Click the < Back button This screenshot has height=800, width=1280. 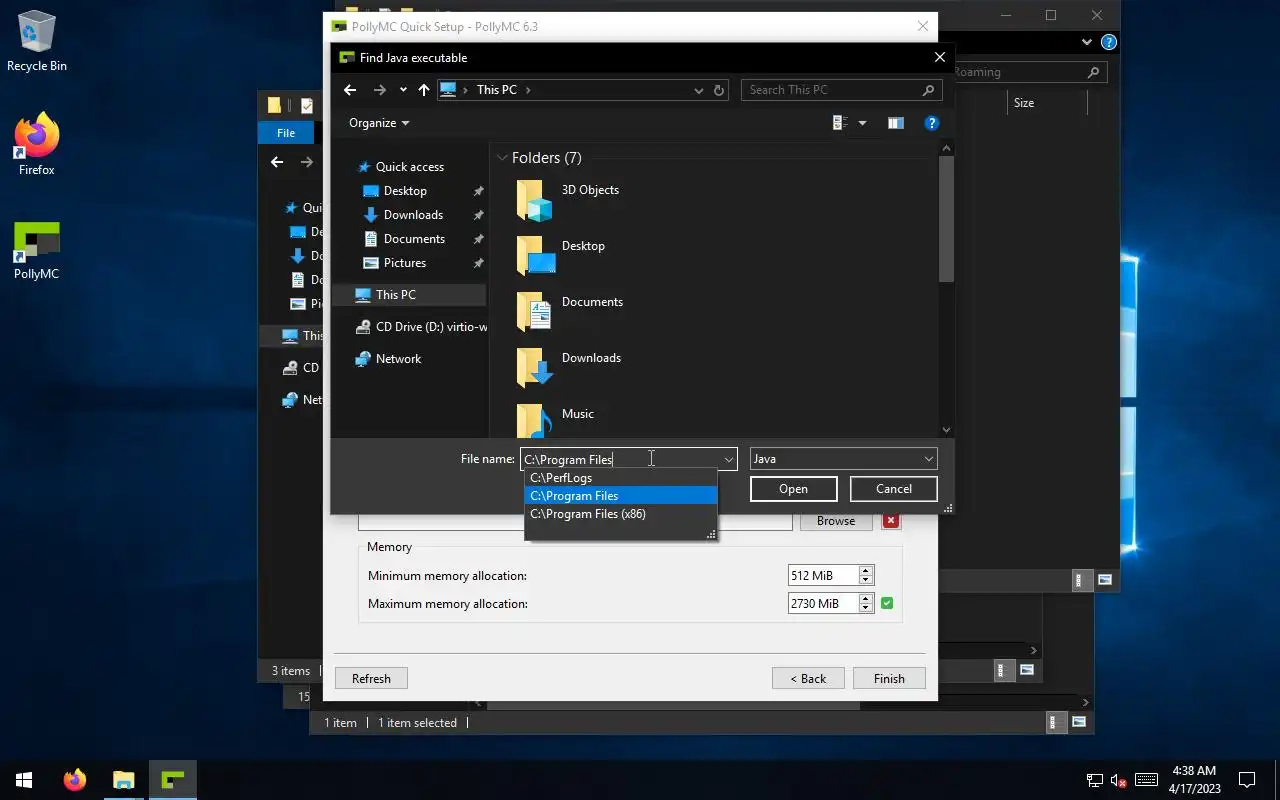(x=808, y=678)
